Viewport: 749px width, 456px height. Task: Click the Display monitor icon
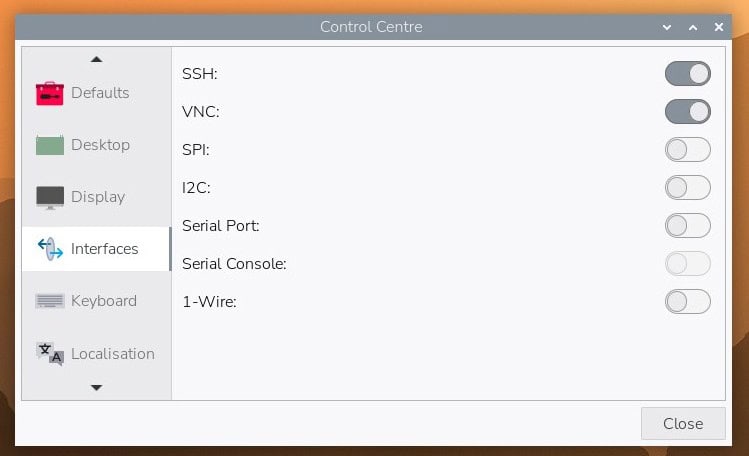50,197
